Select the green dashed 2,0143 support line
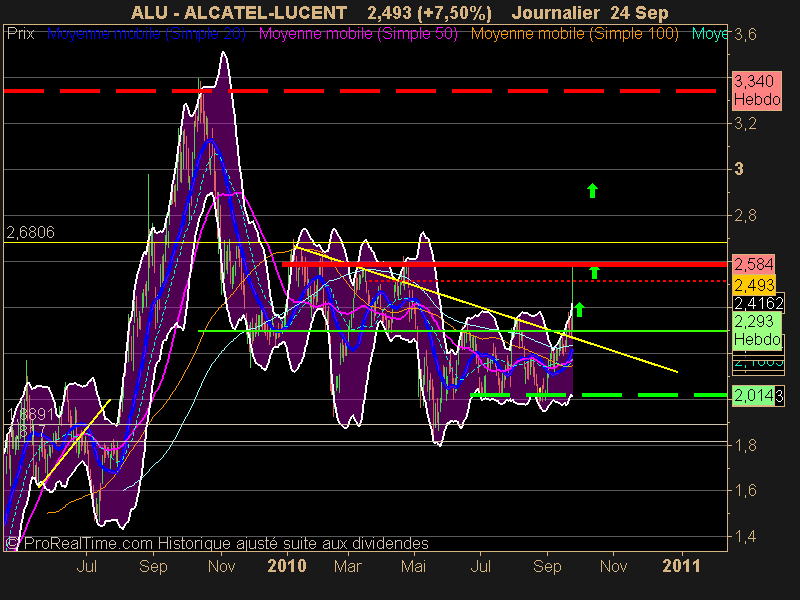This screenshot has height=600, width=800. pos(598,395)
